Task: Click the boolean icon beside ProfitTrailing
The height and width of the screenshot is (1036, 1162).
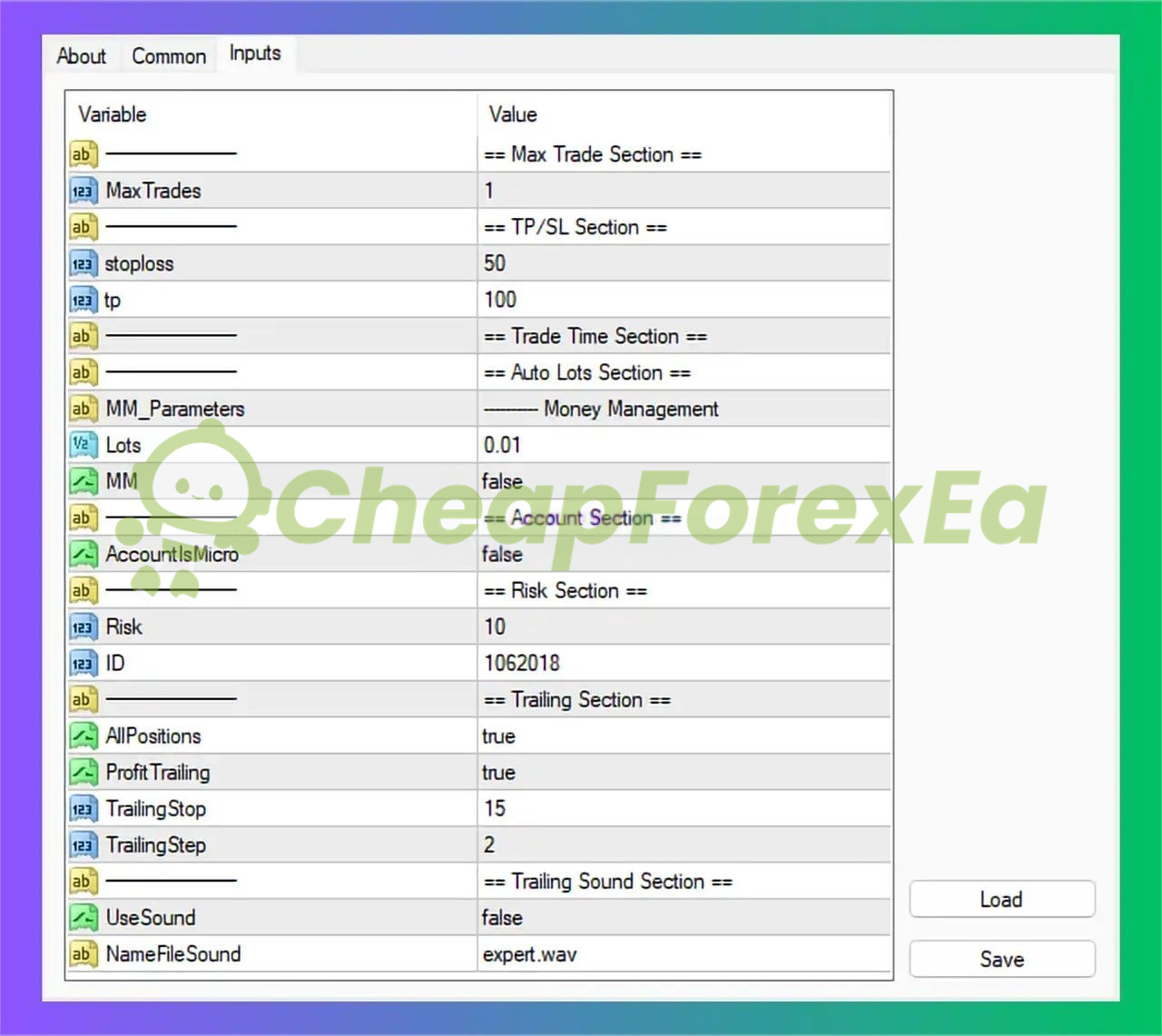Action: [x=83, y=772]
